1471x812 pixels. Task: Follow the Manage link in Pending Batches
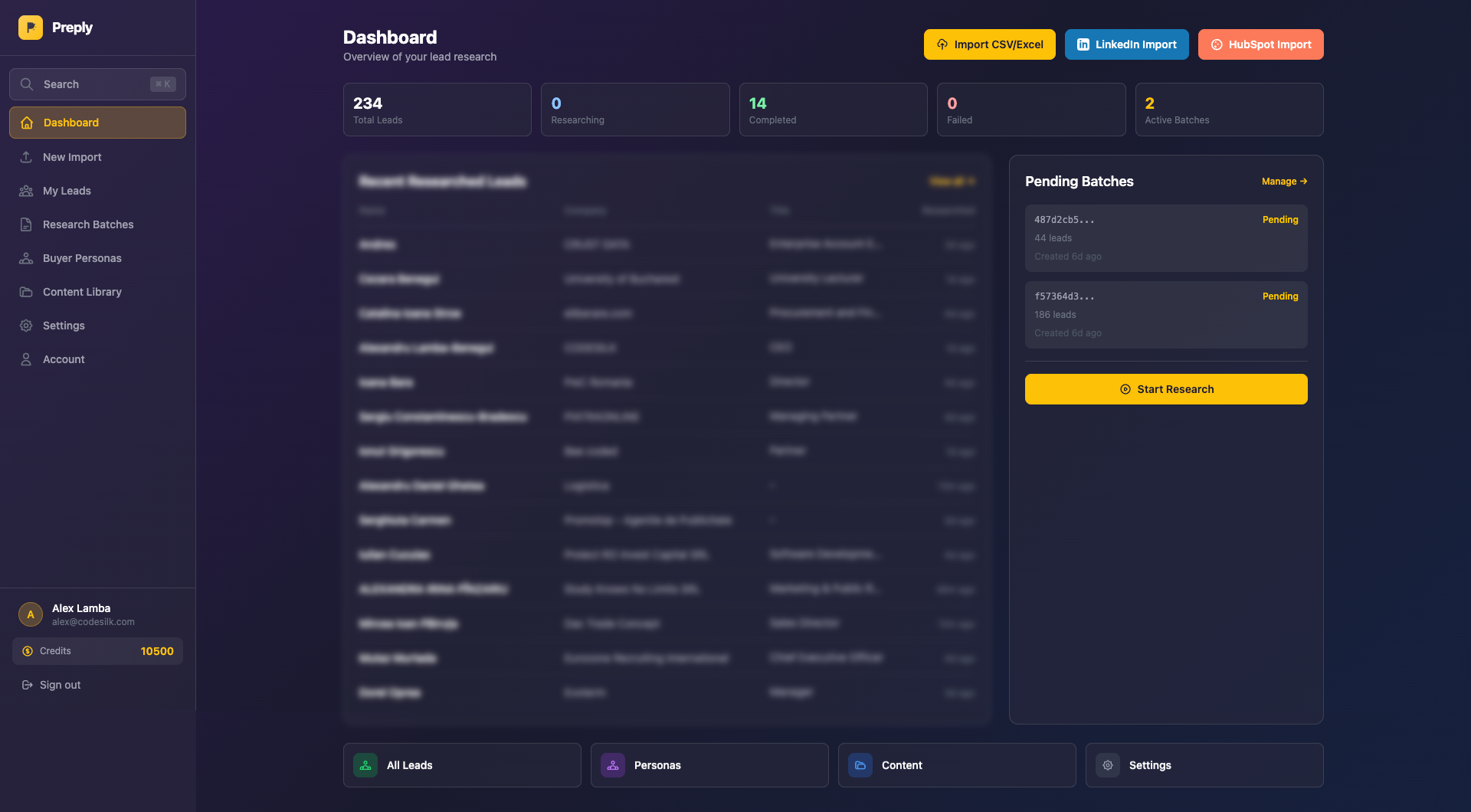[1284, 182]
